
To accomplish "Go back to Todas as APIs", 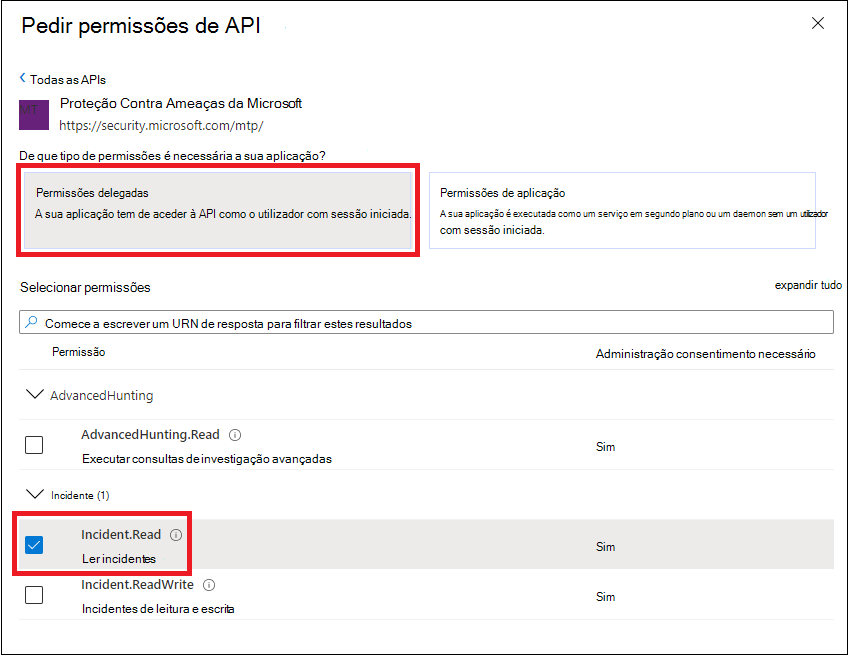I will coord(68,80).
